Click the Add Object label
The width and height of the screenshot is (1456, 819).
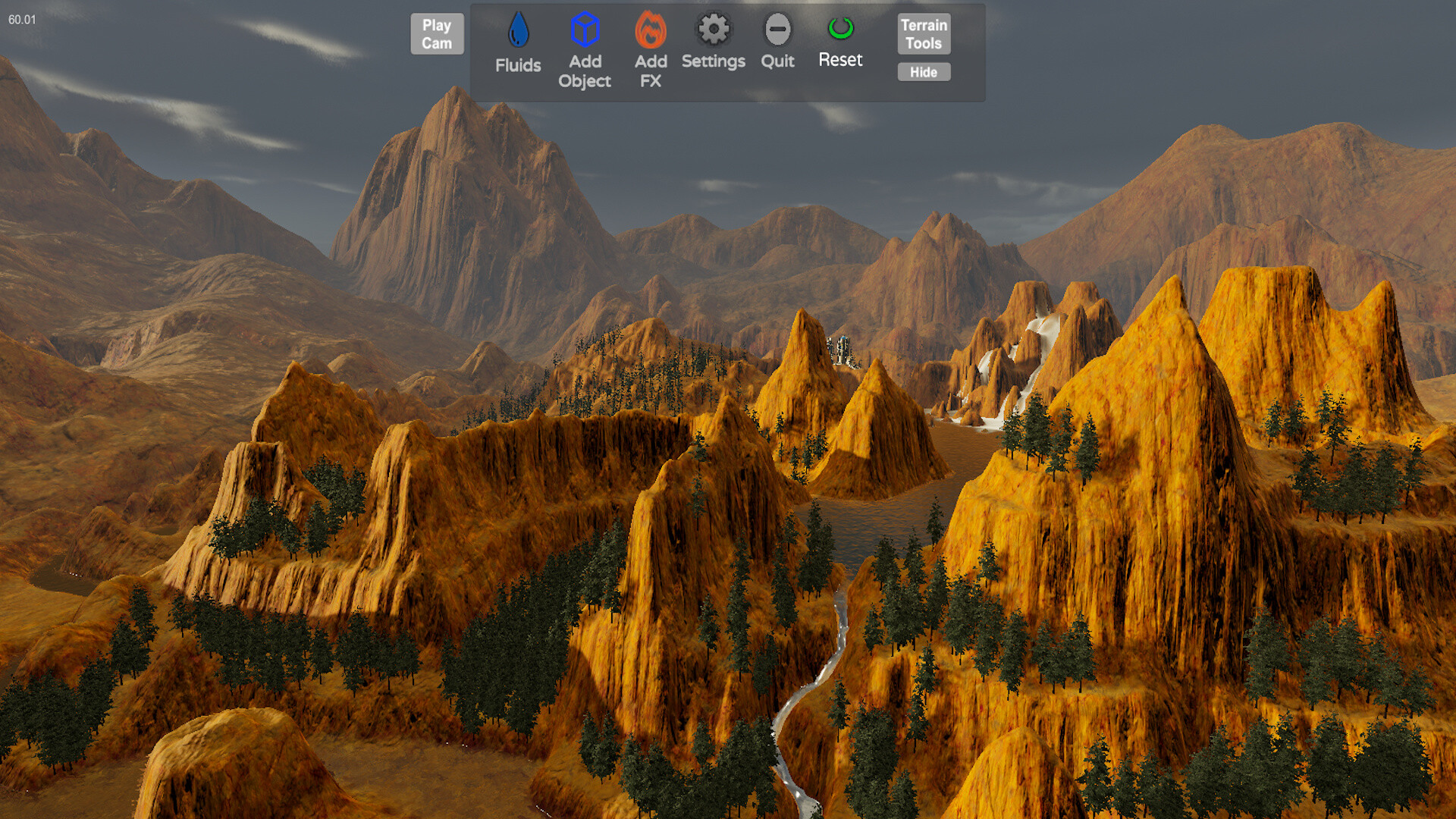(584, 71)
